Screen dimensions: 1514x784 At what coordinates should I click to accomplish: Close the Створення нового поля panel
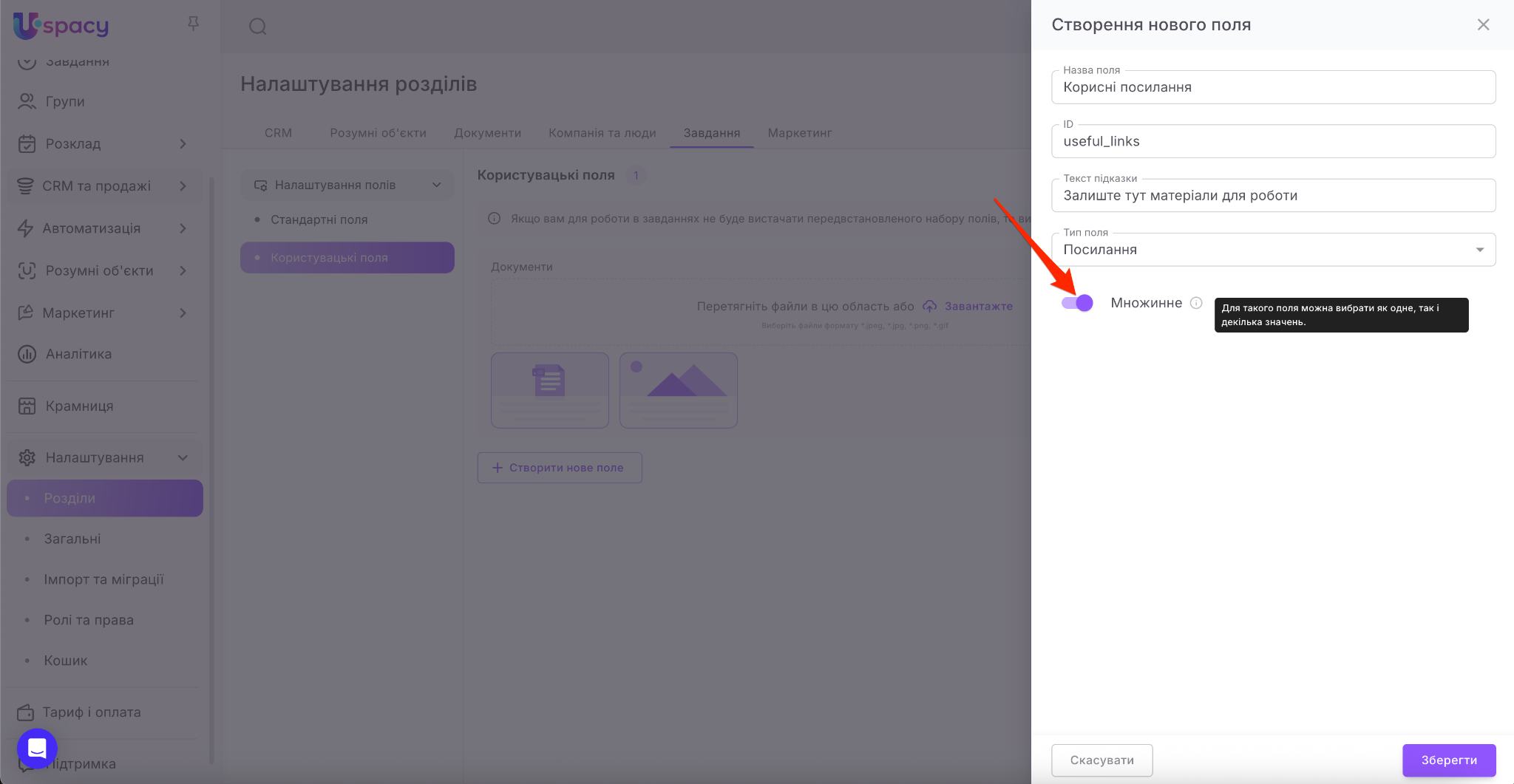pos(1483,25)
